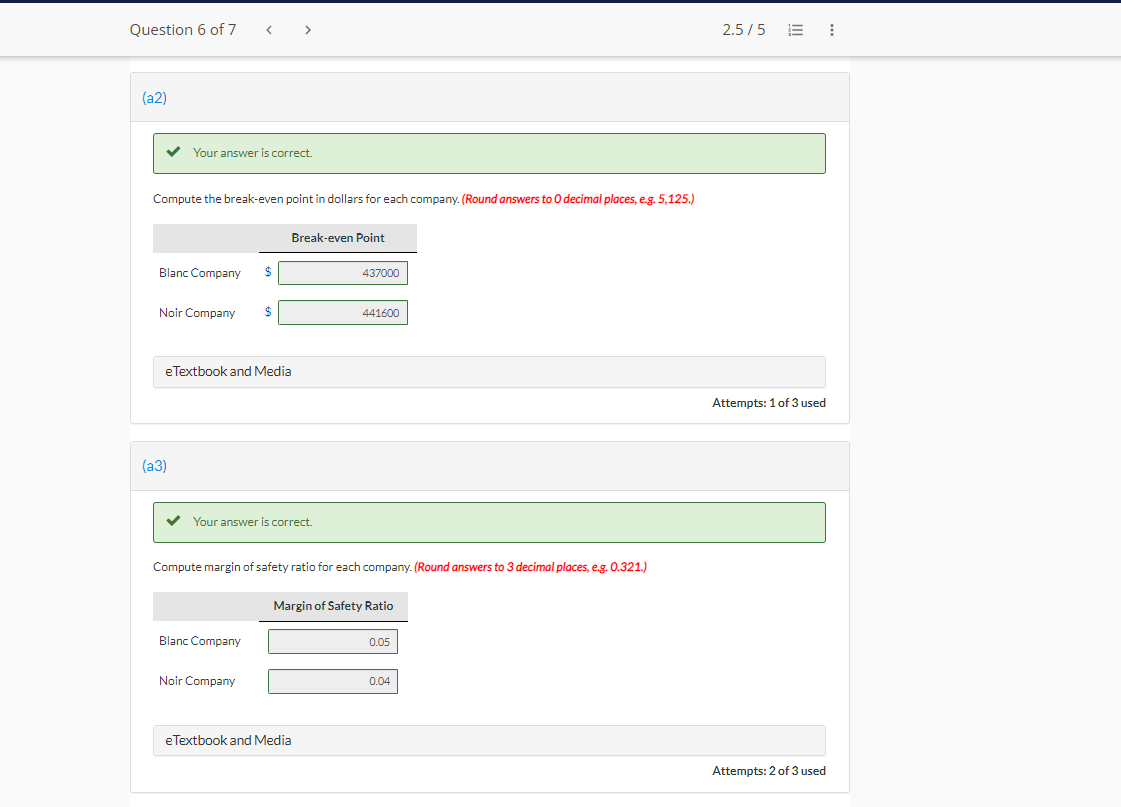Click the blue (a2) label link
The image size is (1121, 807).
click(154, 97)
